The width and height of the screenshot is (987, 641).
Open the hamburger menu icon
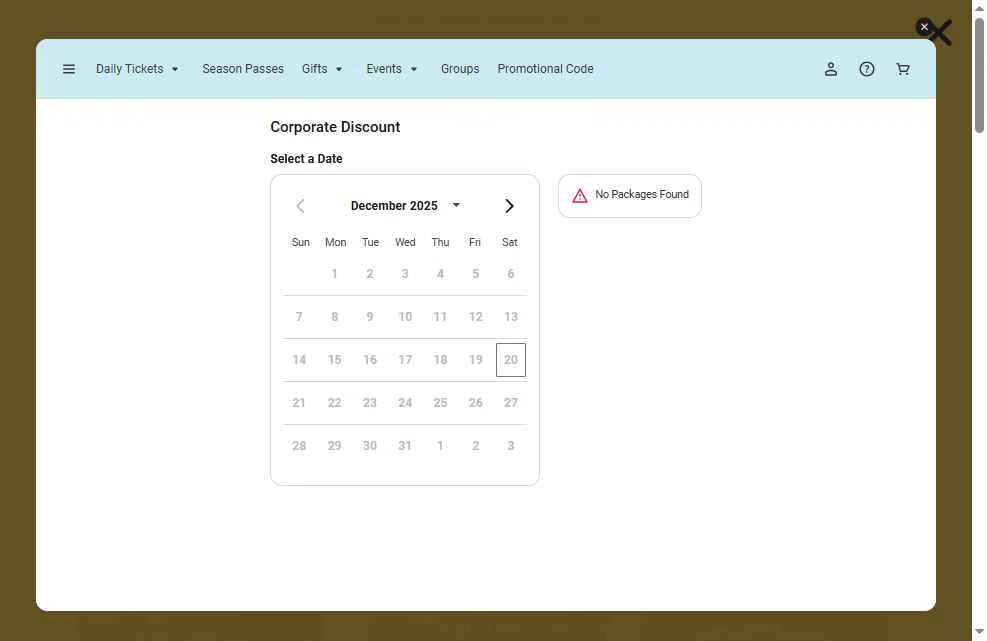69,69
